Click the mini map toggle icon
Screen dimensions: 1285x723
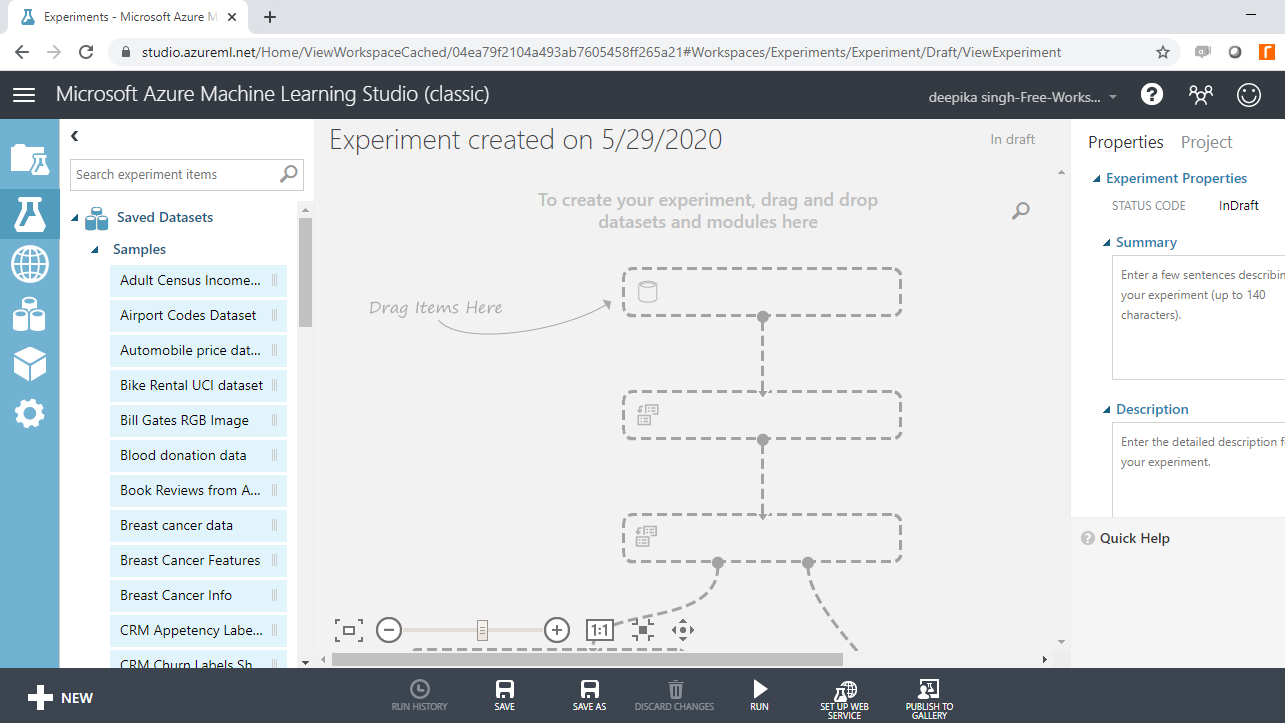click(x=642, y=630)
